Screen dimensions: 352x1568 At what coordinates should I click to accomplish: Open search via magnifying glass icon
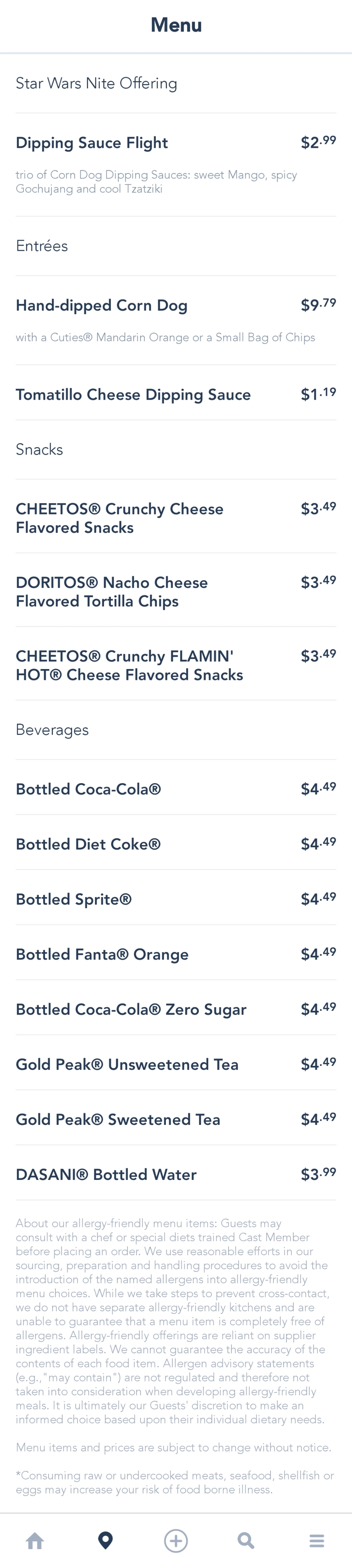click(246, 1541)
